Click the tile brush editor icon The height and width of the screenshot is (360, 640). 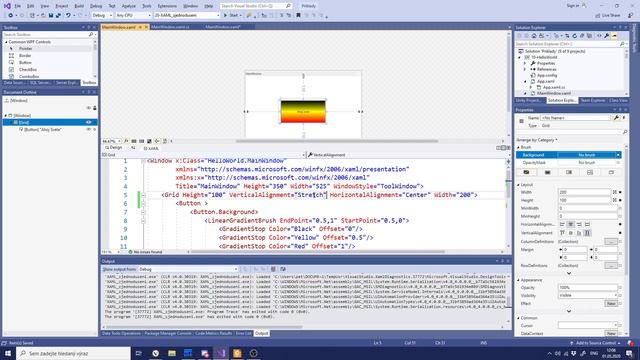coord(590,172)
